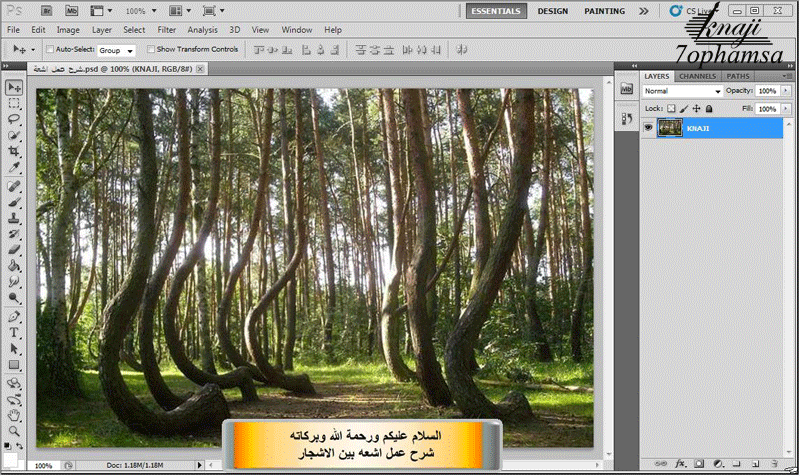This screenshot has height=476, width=800.
Task: Select the Rectangular Marquee tool
Action: pos(15,103)
